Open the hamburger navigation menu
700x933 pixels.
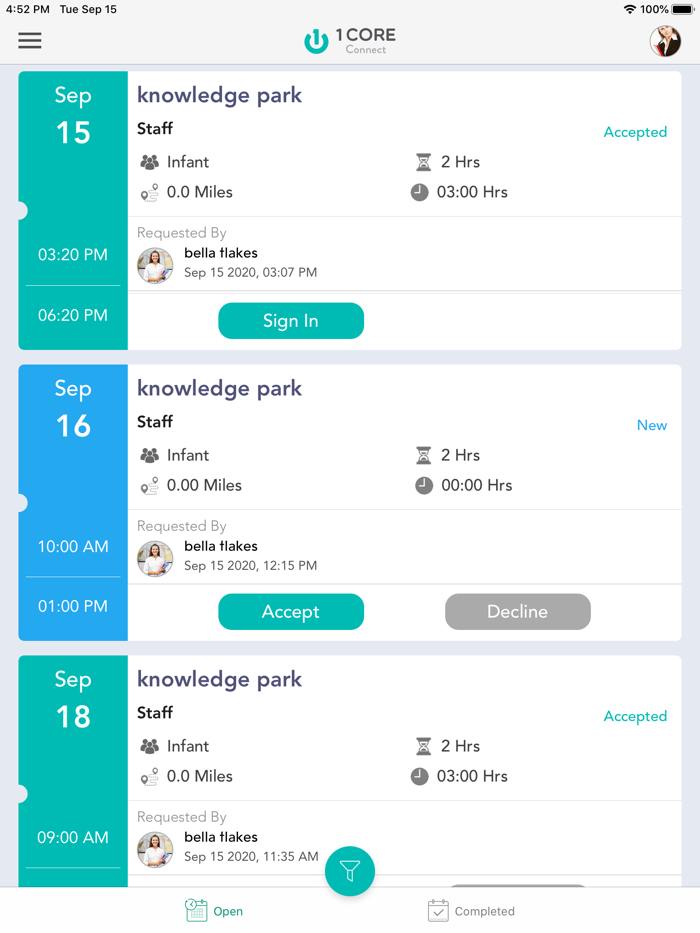coord(30,41)
